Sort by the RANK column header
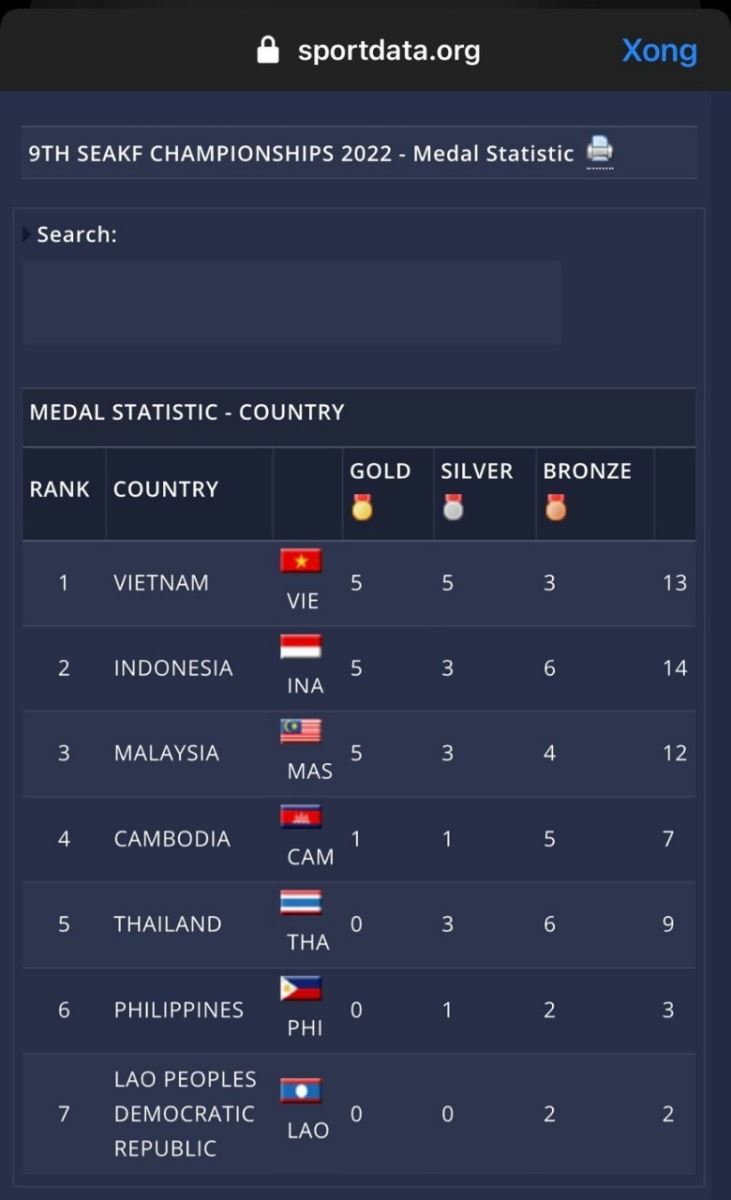The image size is (731, 1200). pos(60,489)
